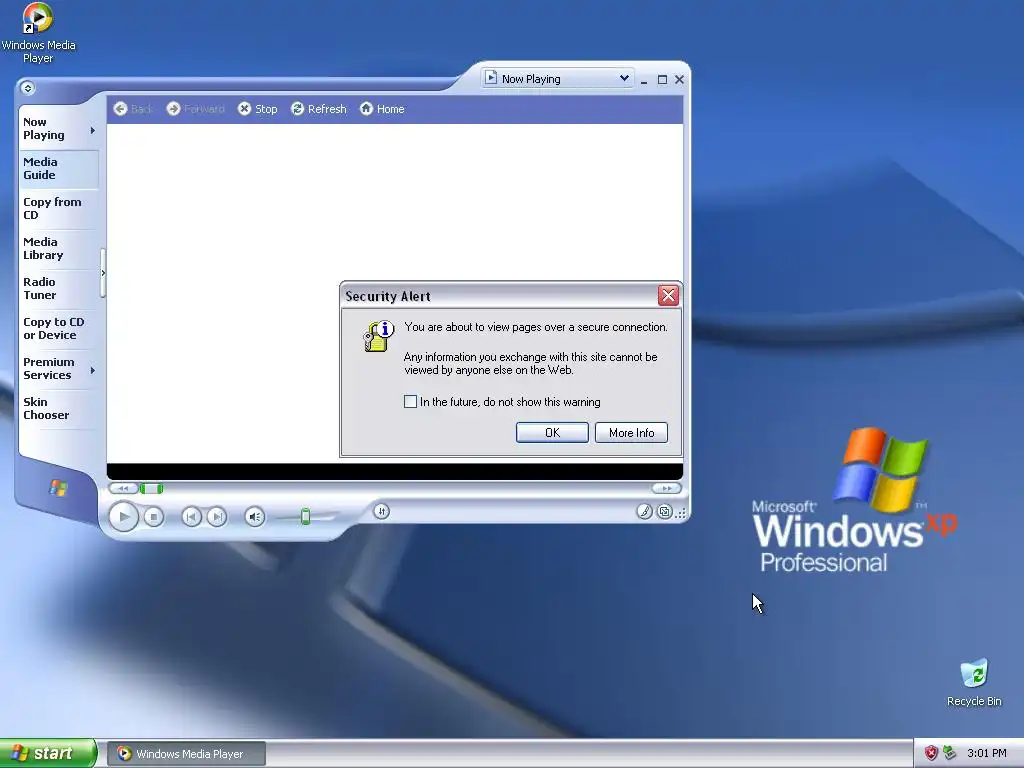Viewport: 1024px width, 768px height.
Task: Switch to the Radio Tuner tab
Action: coord(59,289)
